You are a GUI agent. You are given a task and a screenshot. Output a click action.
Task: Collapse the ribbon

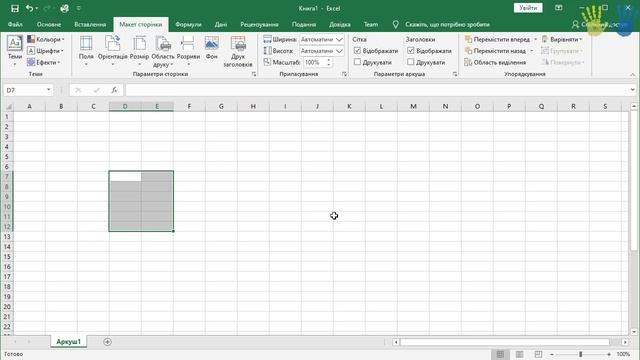coord(632,74)
